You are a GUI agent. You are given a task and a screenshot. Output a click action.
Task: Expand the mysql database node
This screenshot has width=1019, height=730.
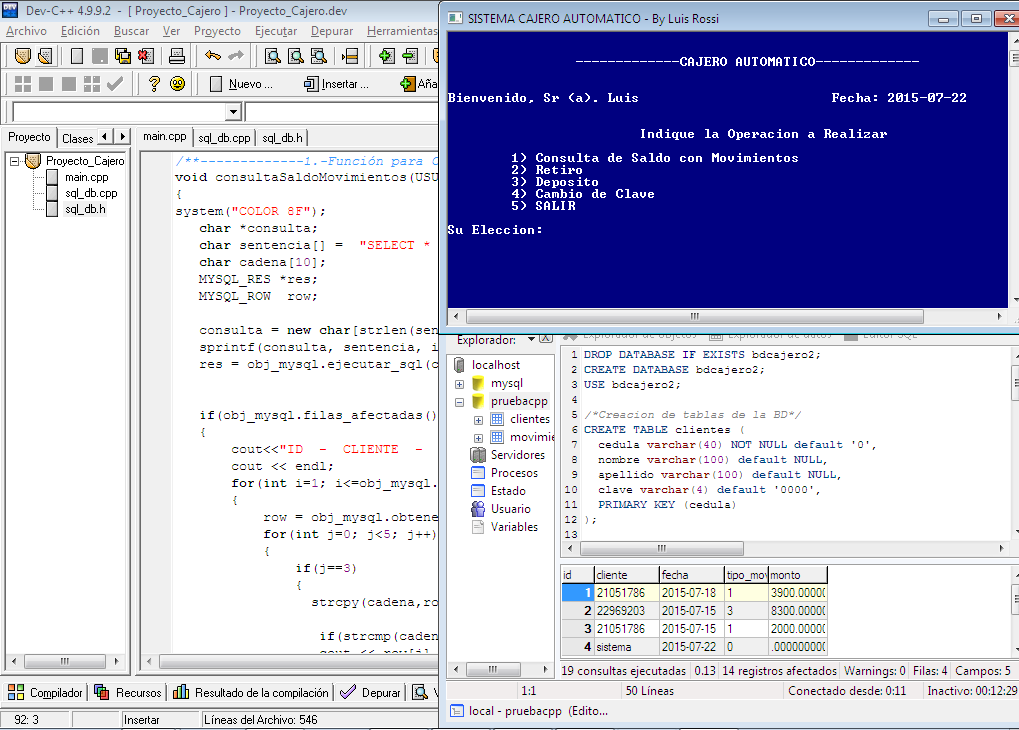(459, 384)
